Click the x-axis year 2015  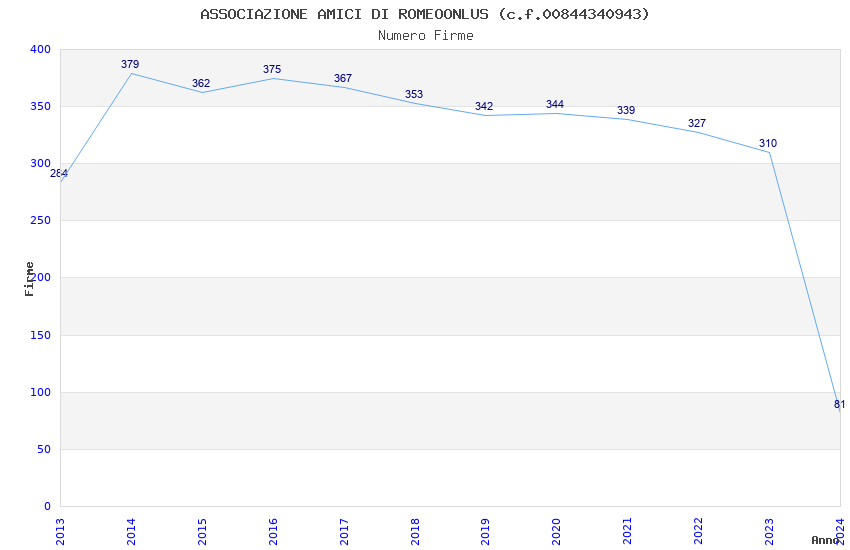(202, 532)
